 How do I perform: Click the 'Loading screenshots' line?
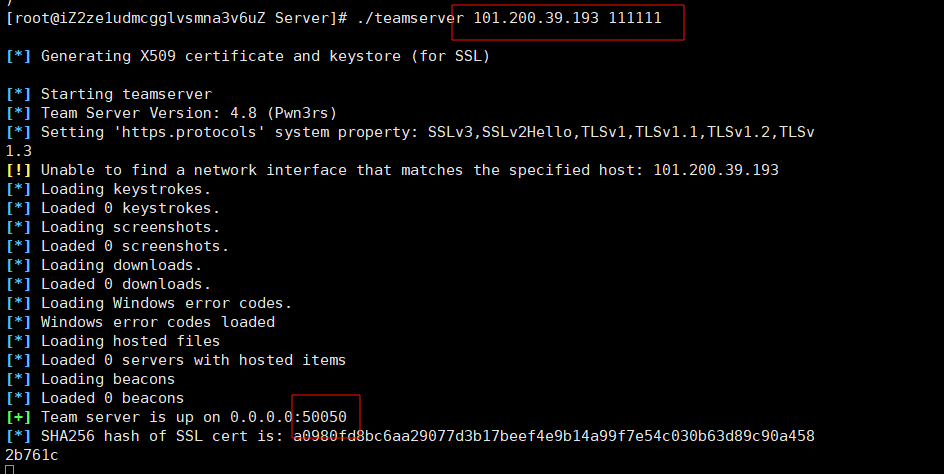tap(130, 227)
